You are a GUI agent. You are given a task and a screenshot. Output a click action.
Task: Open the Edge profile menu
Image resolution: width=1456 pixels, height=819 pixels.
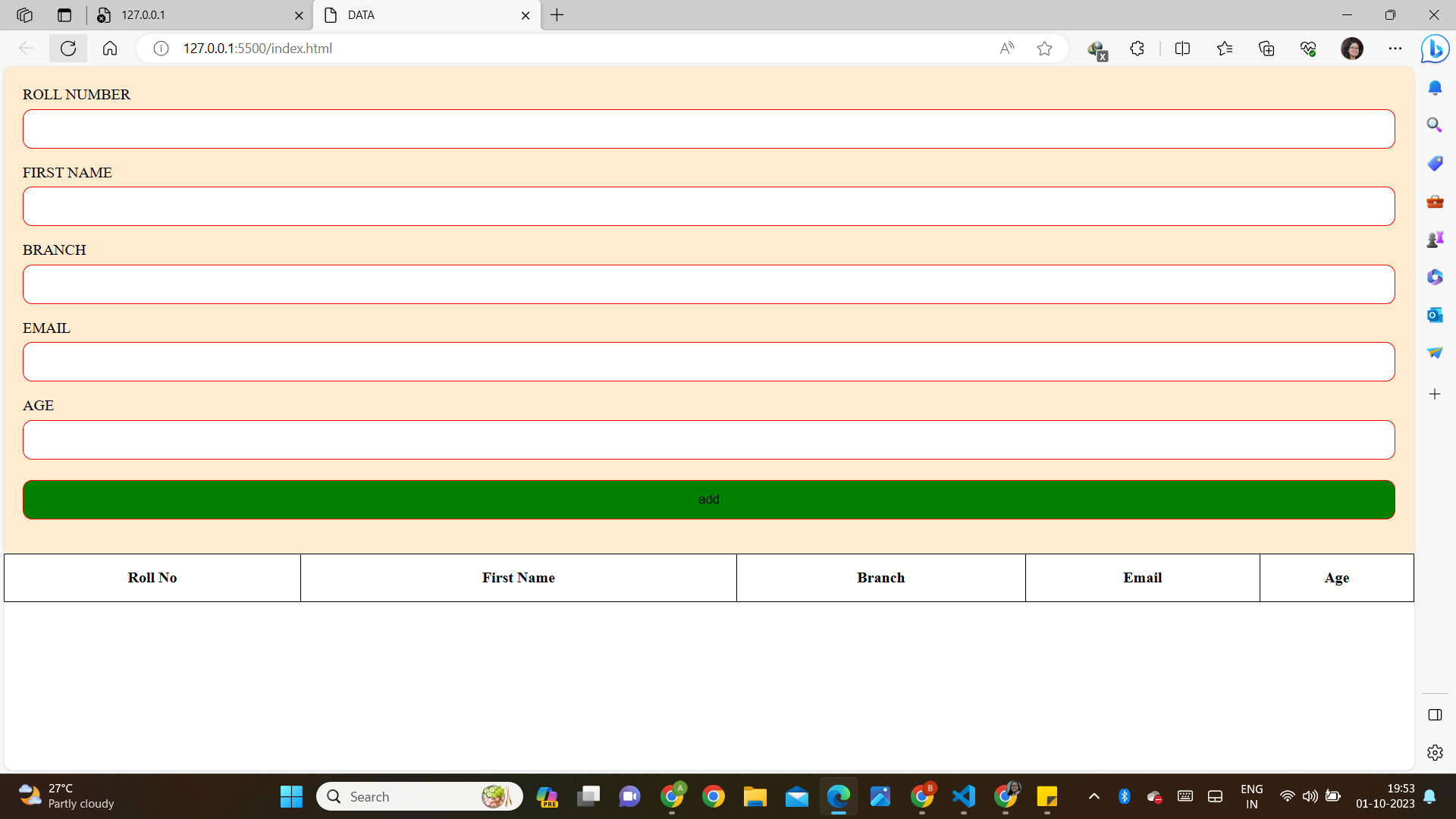point(1353,48)
